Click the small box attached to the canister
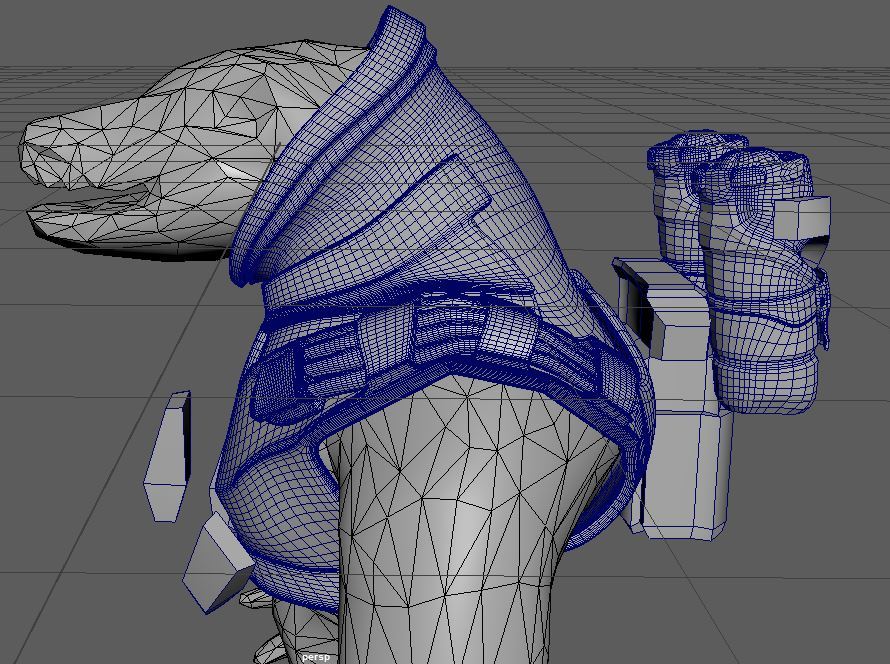This screenshot has width=890, height=664. click(802, 220)
